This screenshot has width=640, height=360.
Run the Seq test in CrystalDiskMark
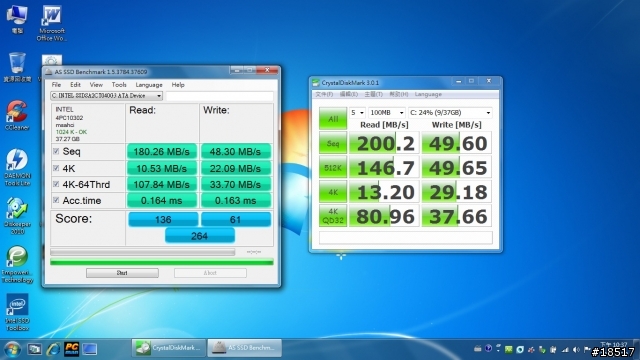coord(333,143)
